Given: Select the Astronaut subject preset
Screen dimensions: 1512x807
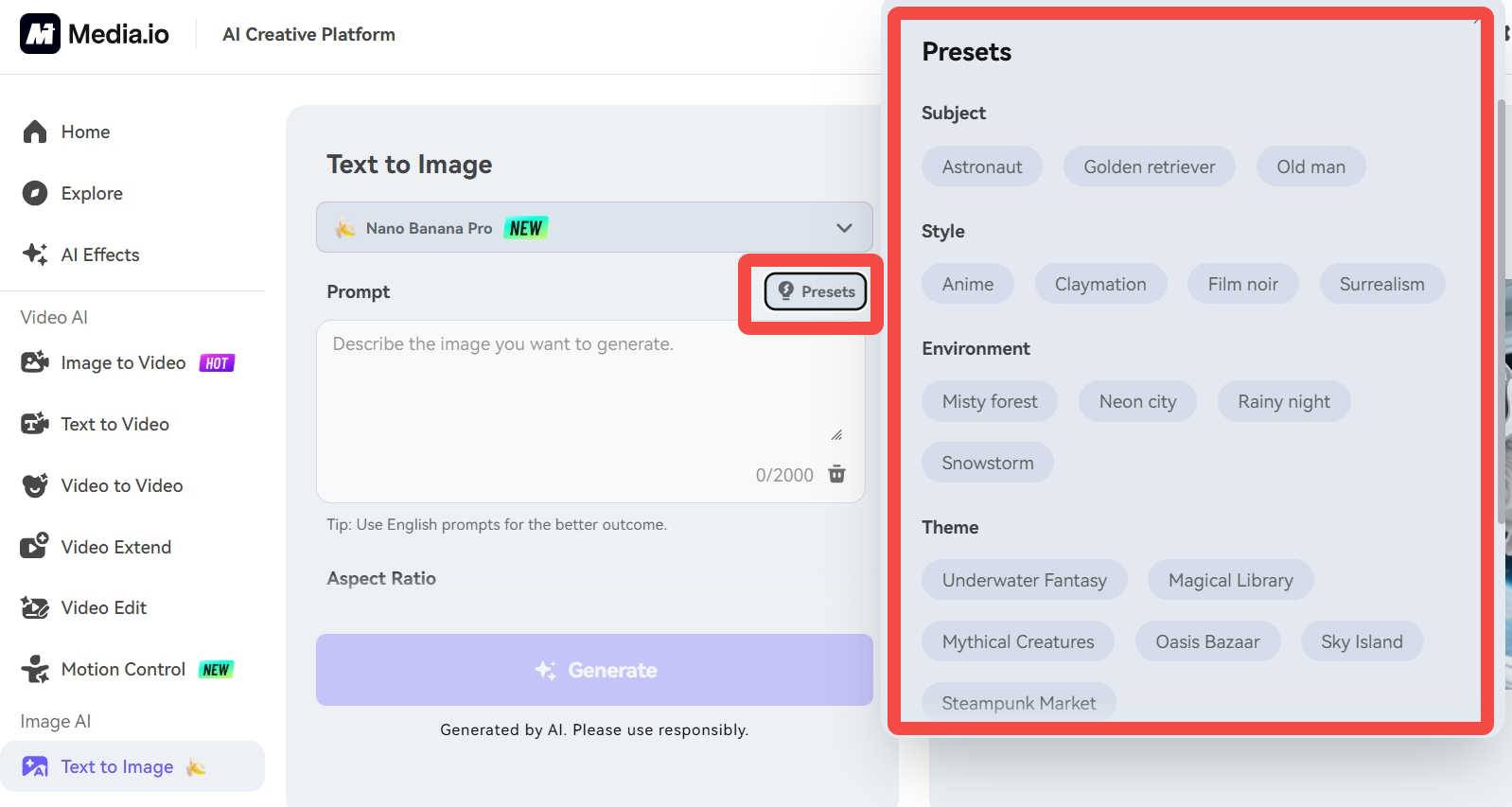Looking at the screenshot, I should [981, 167].
